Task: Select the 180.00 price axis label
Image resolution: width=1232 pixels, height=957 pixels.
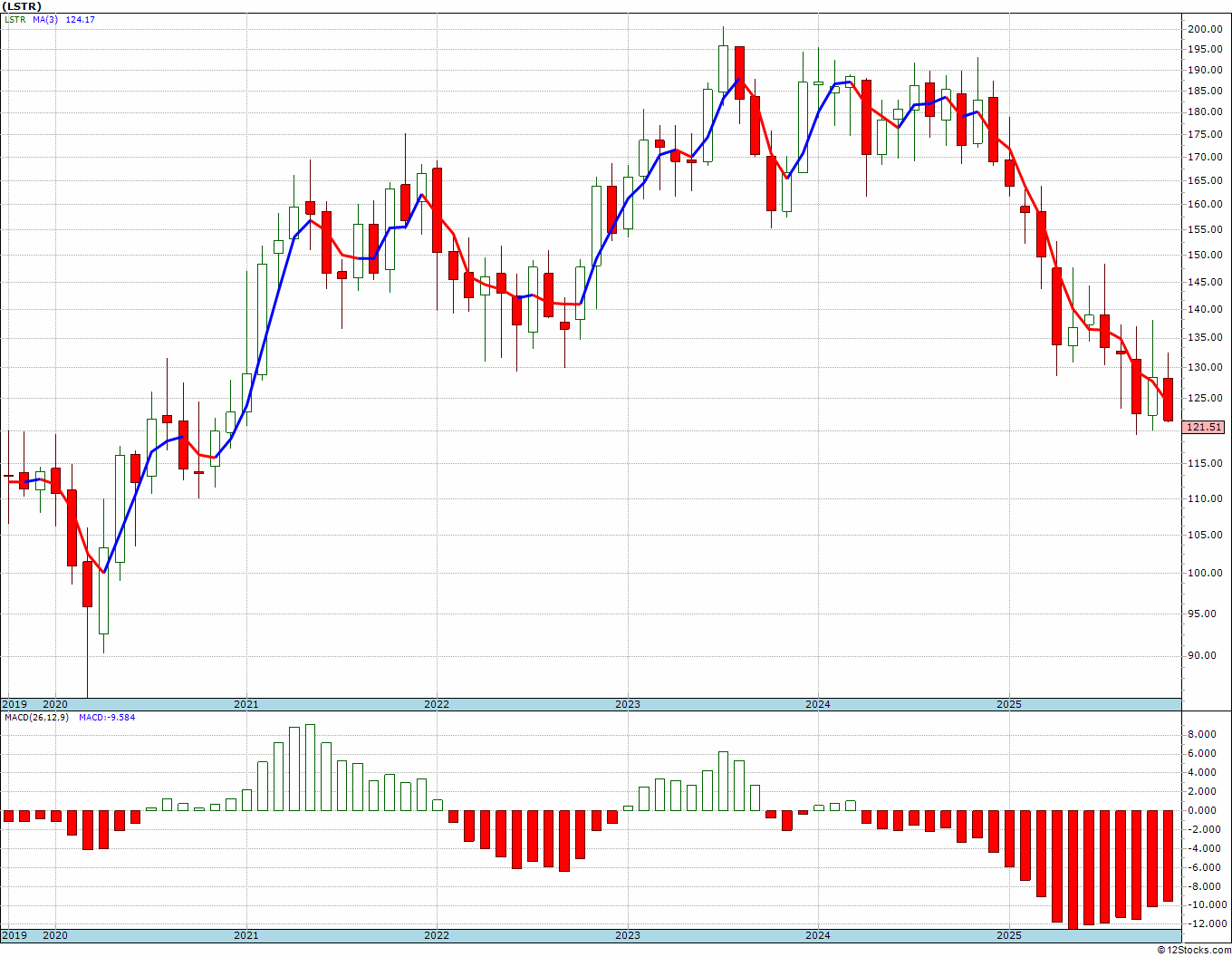Action: tap(1205, 111)
